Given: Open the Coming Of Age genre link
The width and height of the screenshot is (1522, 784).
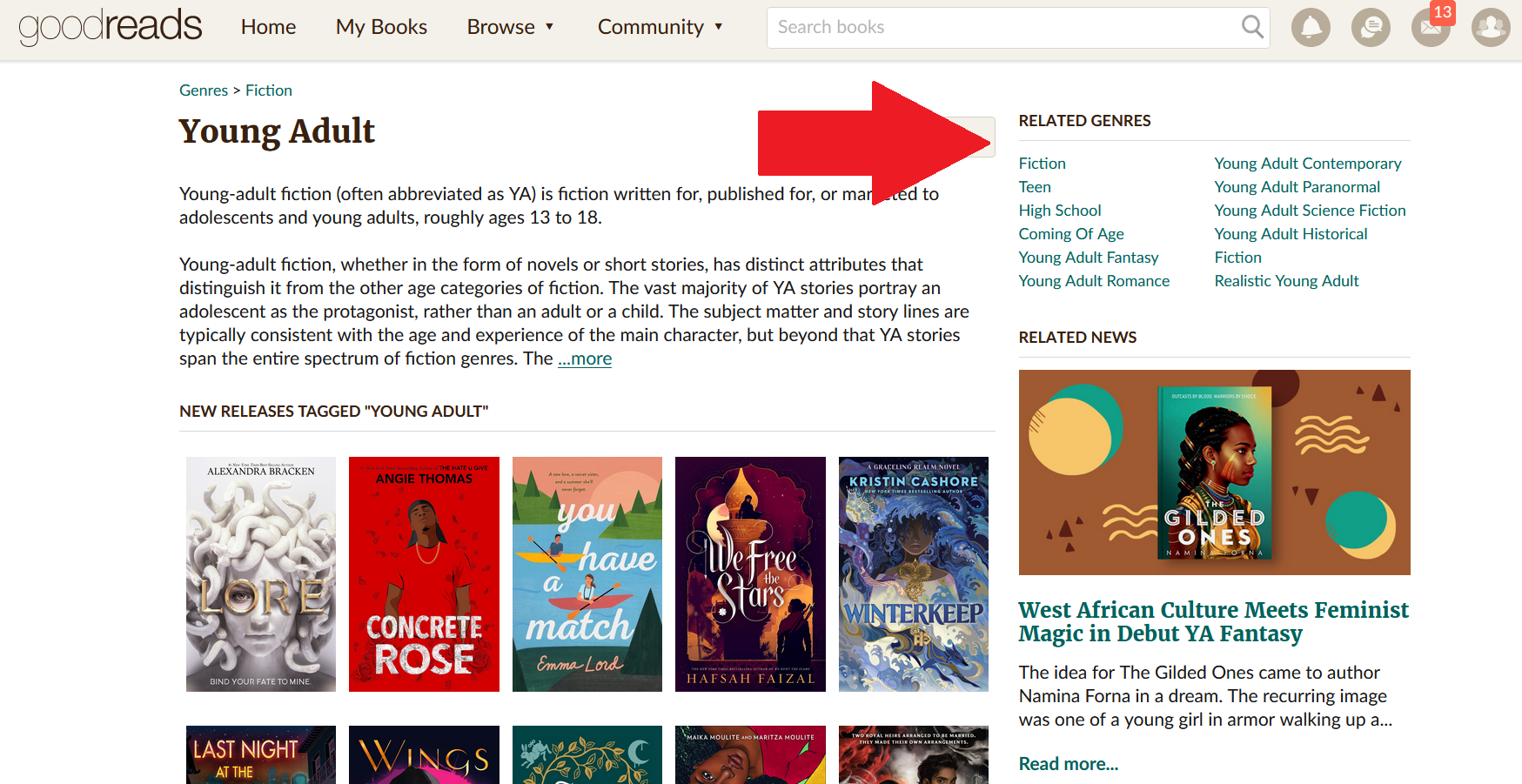Looking at the screenshot, I should (x=1070, y=233).
